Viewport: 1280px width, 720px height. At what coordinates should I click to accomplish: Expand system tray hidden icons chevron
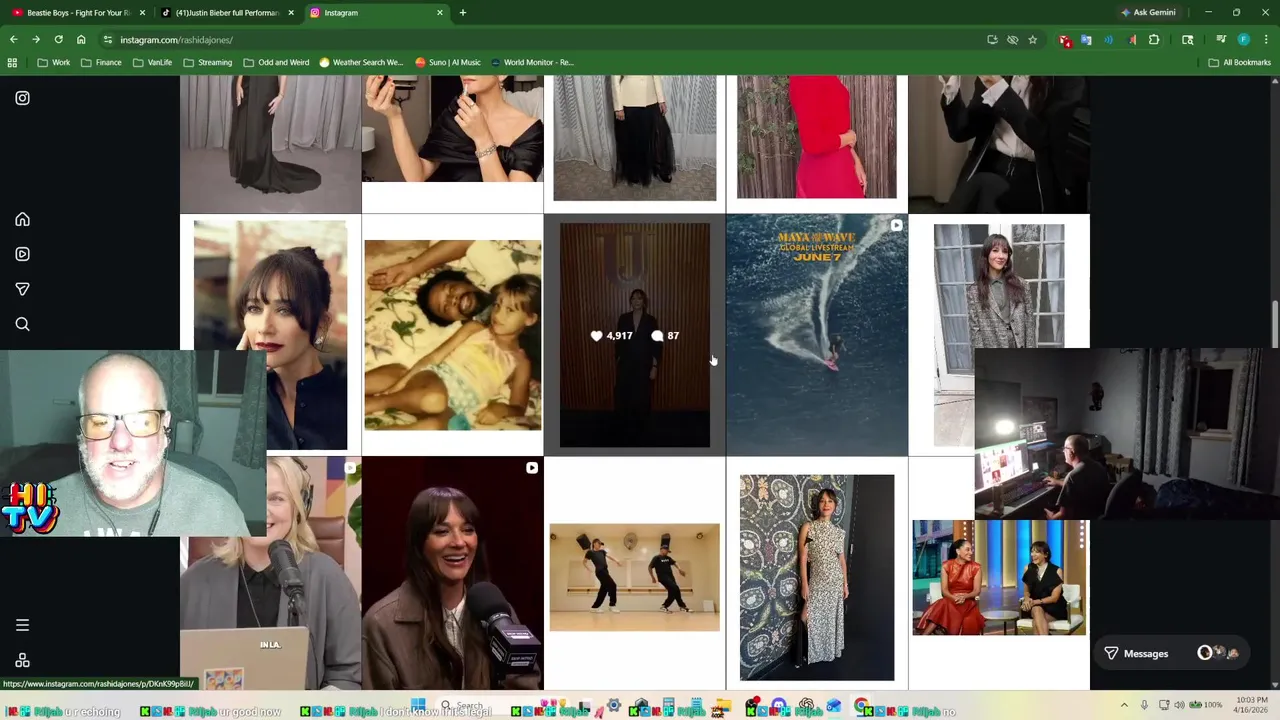pyautogui.click(x=1124, y=706)
